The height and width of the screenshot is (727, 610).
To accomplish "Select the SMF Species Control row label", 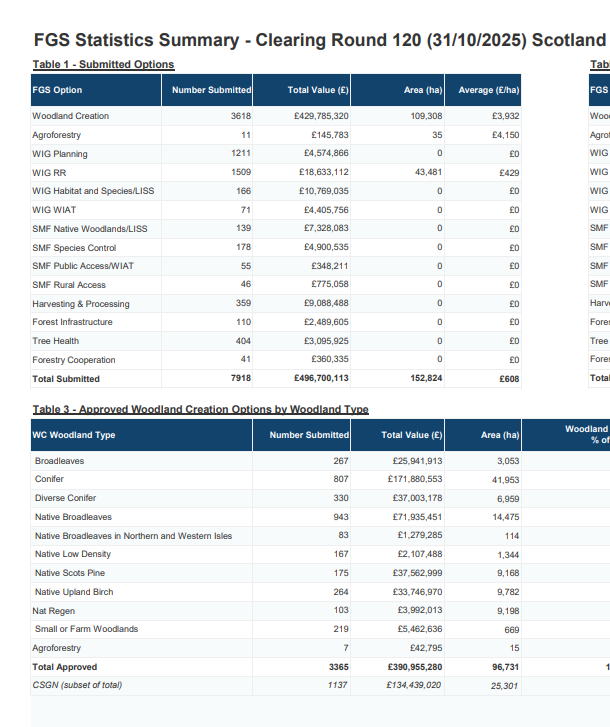I will pyautogui.click(x=74, y=247).
